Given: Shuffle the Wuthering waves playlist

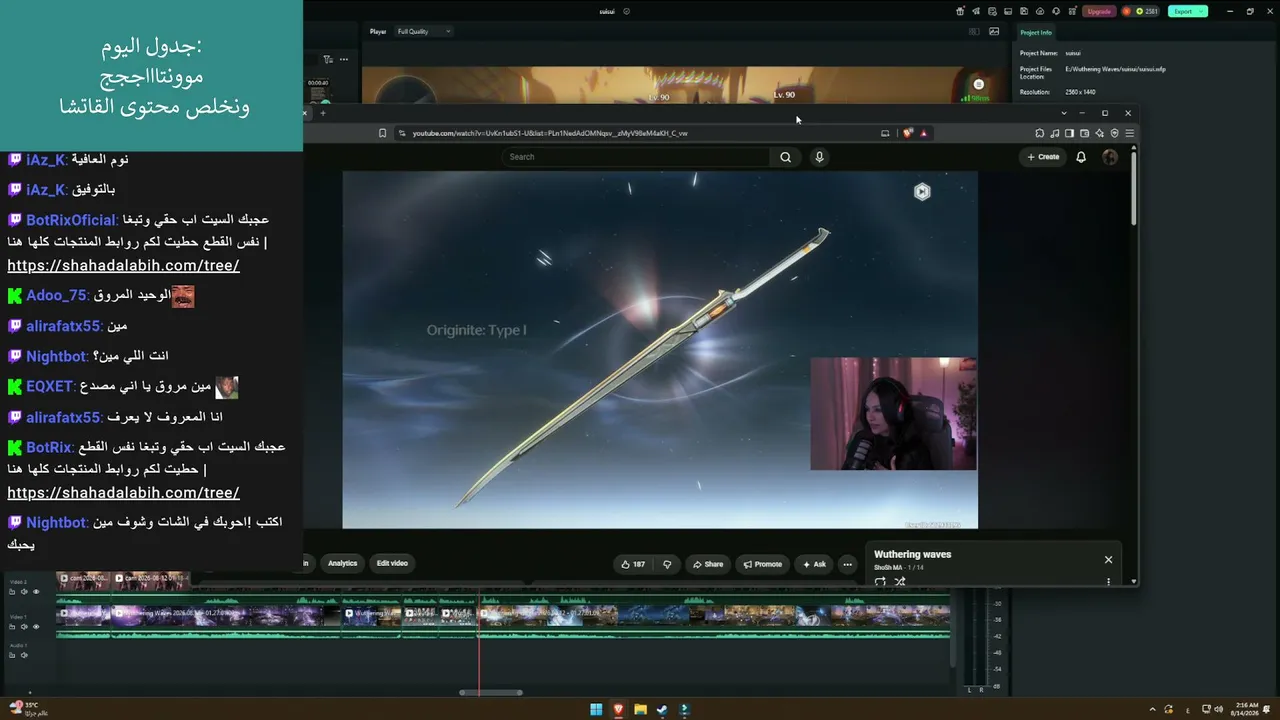Looking at the screenshot, I should tap(899, 581).
